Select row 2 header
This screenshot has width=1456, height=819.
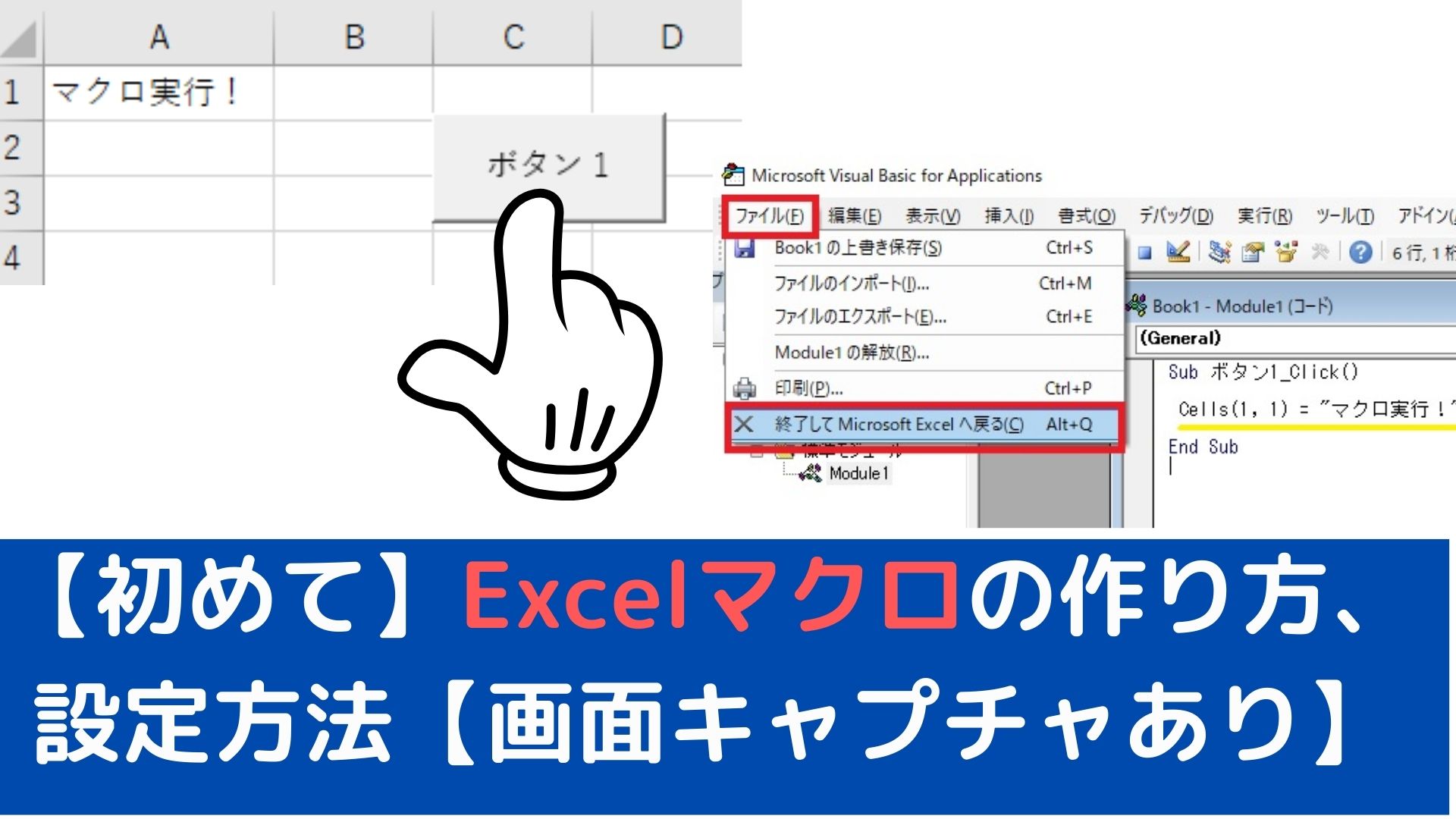click(x=21, y=147)
